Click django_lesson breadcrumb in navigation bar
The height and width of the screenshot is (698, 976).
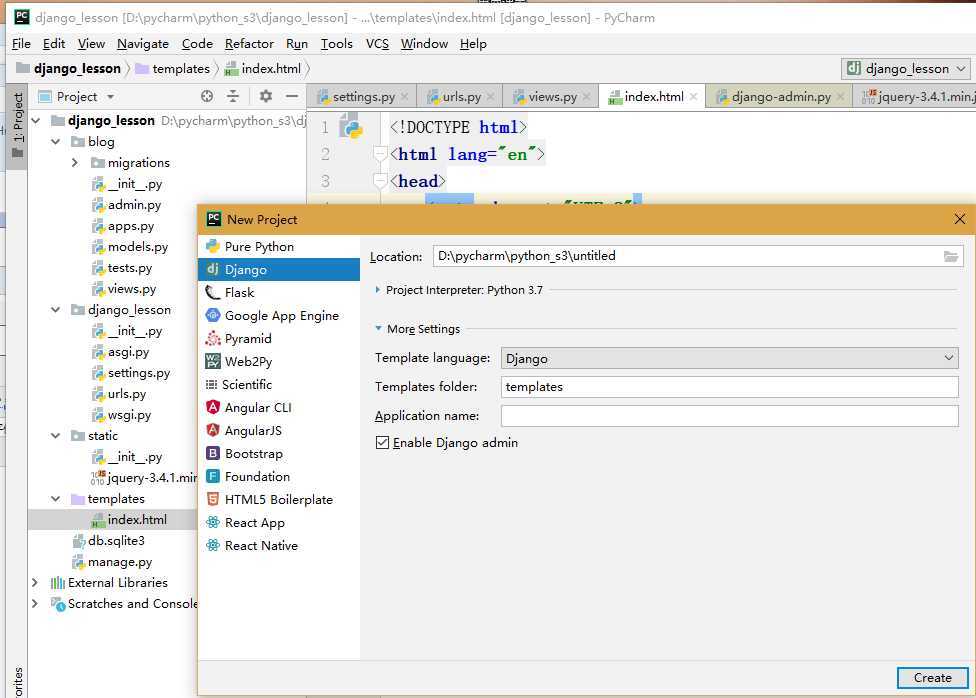pyautogui.click(x=69, y=69)
